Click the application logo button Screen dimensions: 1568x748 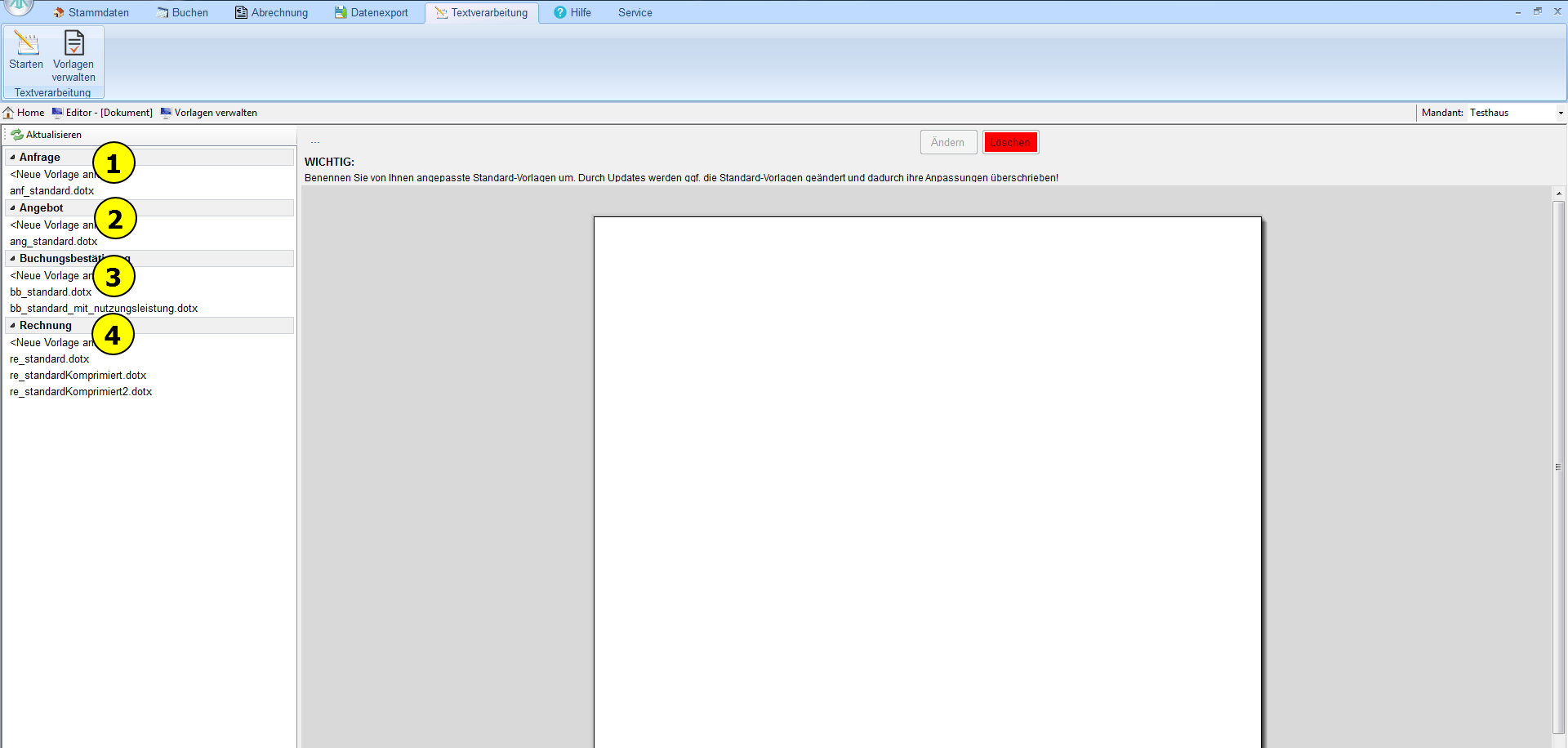(20, 7)
